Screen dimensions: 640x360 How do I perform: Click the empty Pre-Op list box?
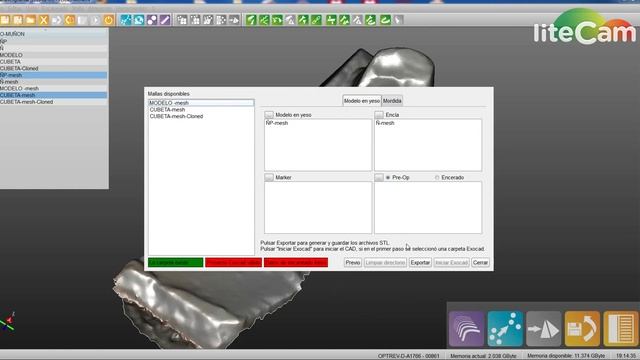[428, 207]
